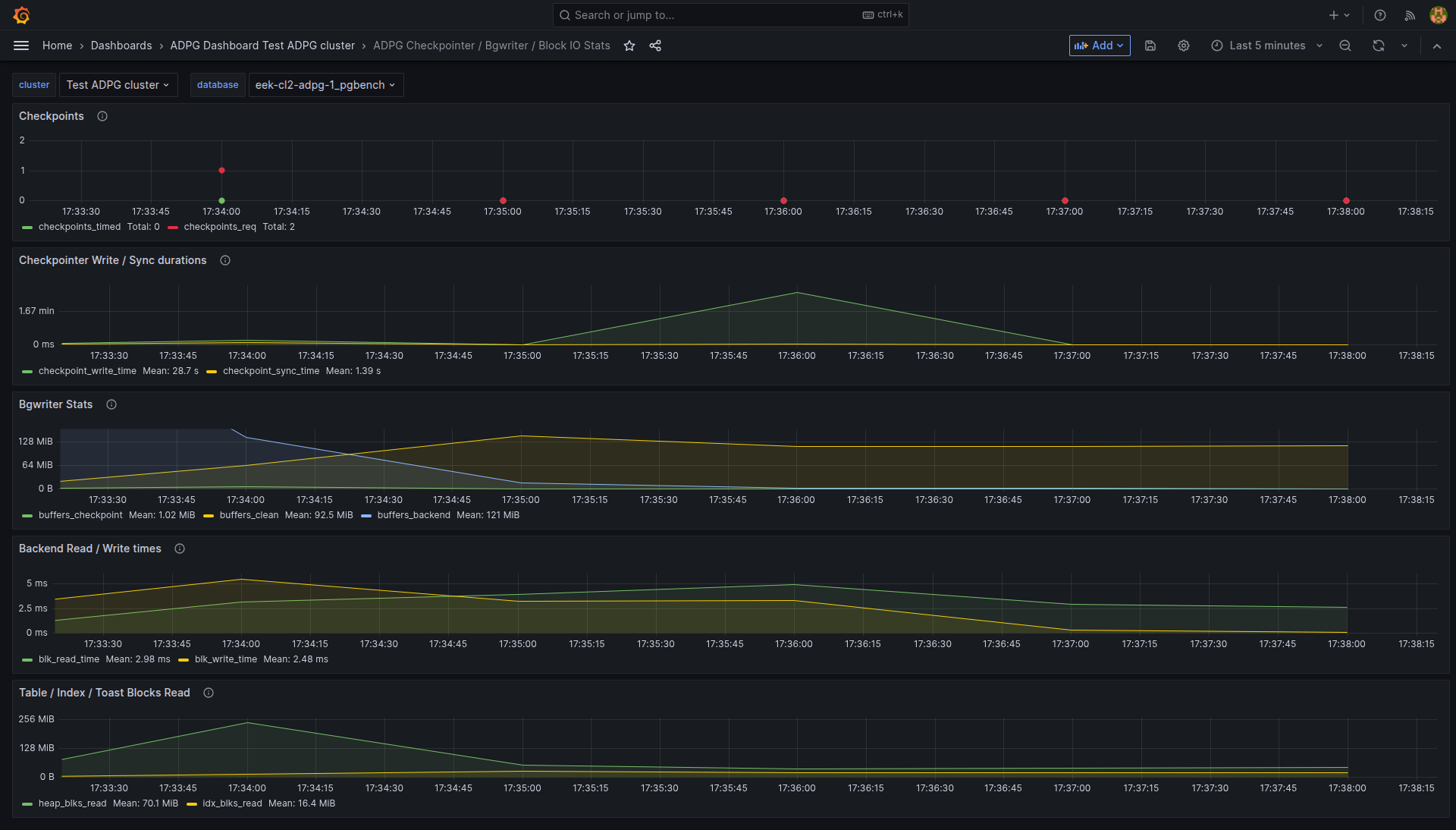1456x830 pixels.
Task: Toggle checkpoint_sync_time series visibility
Action: [271, 371]
